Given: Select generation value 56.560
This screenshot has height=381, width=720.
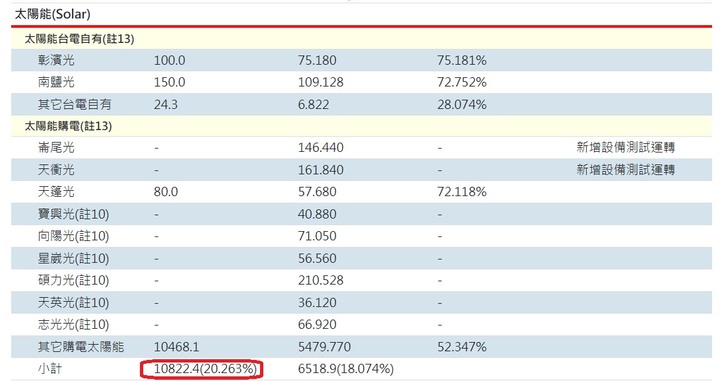Looking at the screenshot, I should [317, 258].
